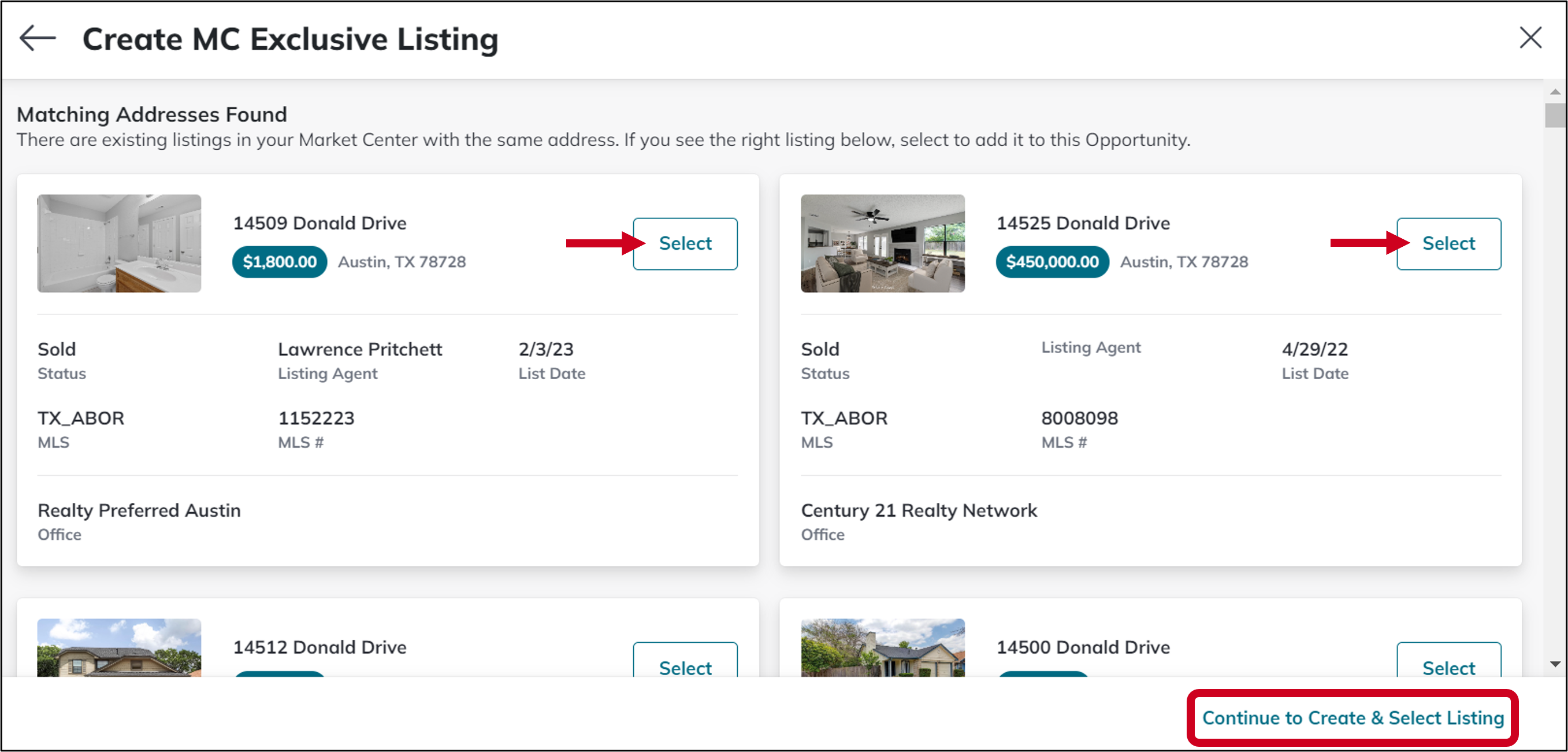Image resolution: width=1568 pixels, height=752 pixels.
Task: Click Realty Preferred Austin office name
Action: 139,510
